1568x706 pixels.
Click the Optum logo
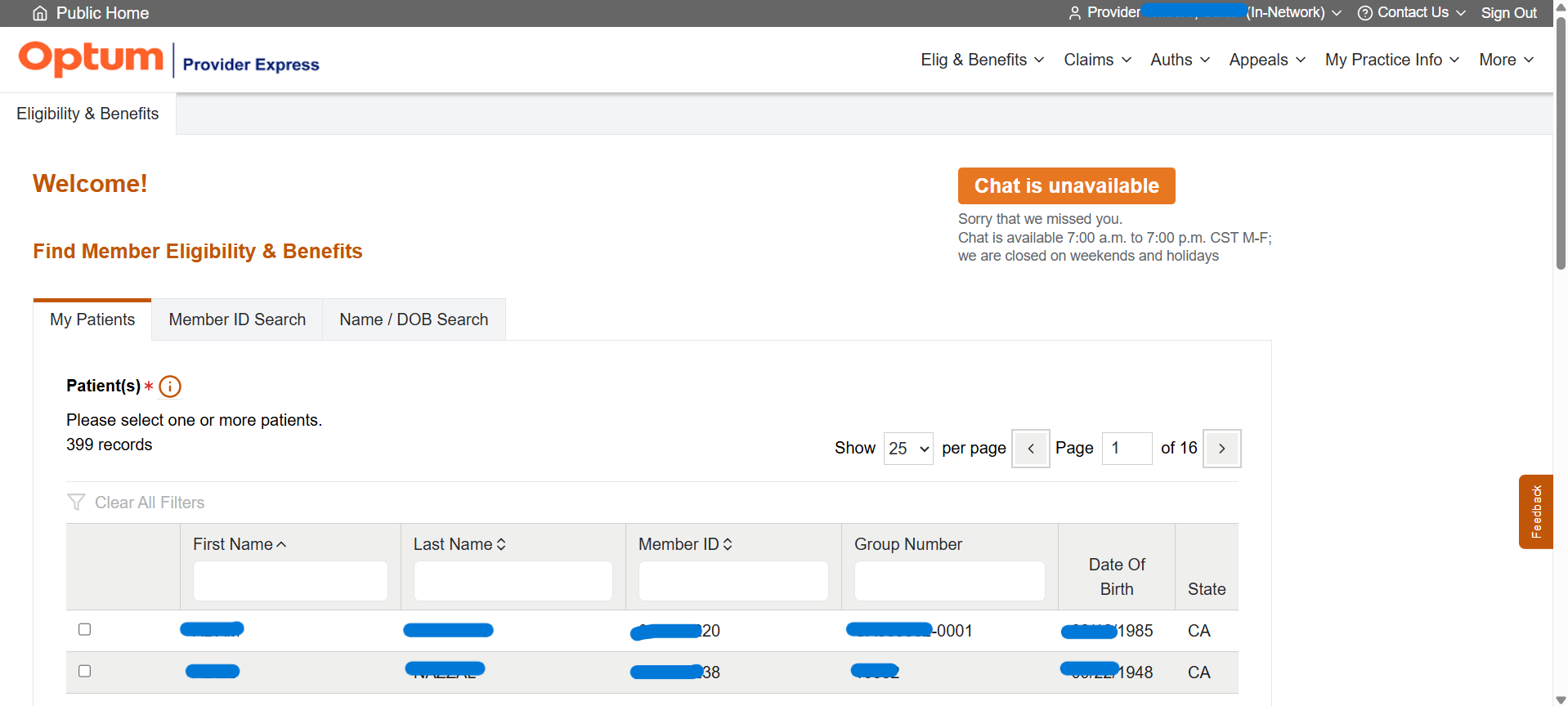tap(91, 58)
